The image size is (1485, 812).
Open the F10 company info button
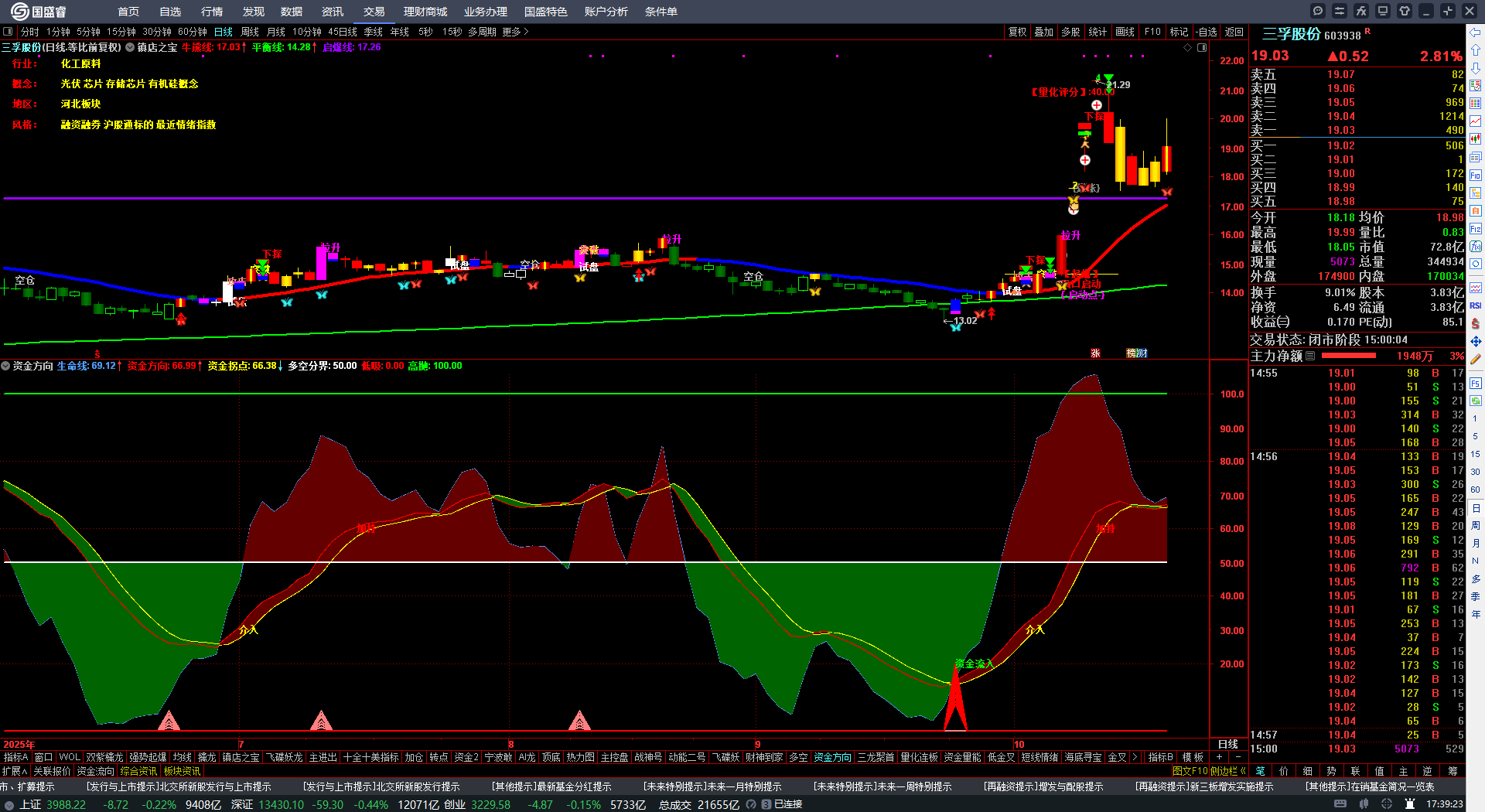pyautogui.click(x=1152, y=32)
